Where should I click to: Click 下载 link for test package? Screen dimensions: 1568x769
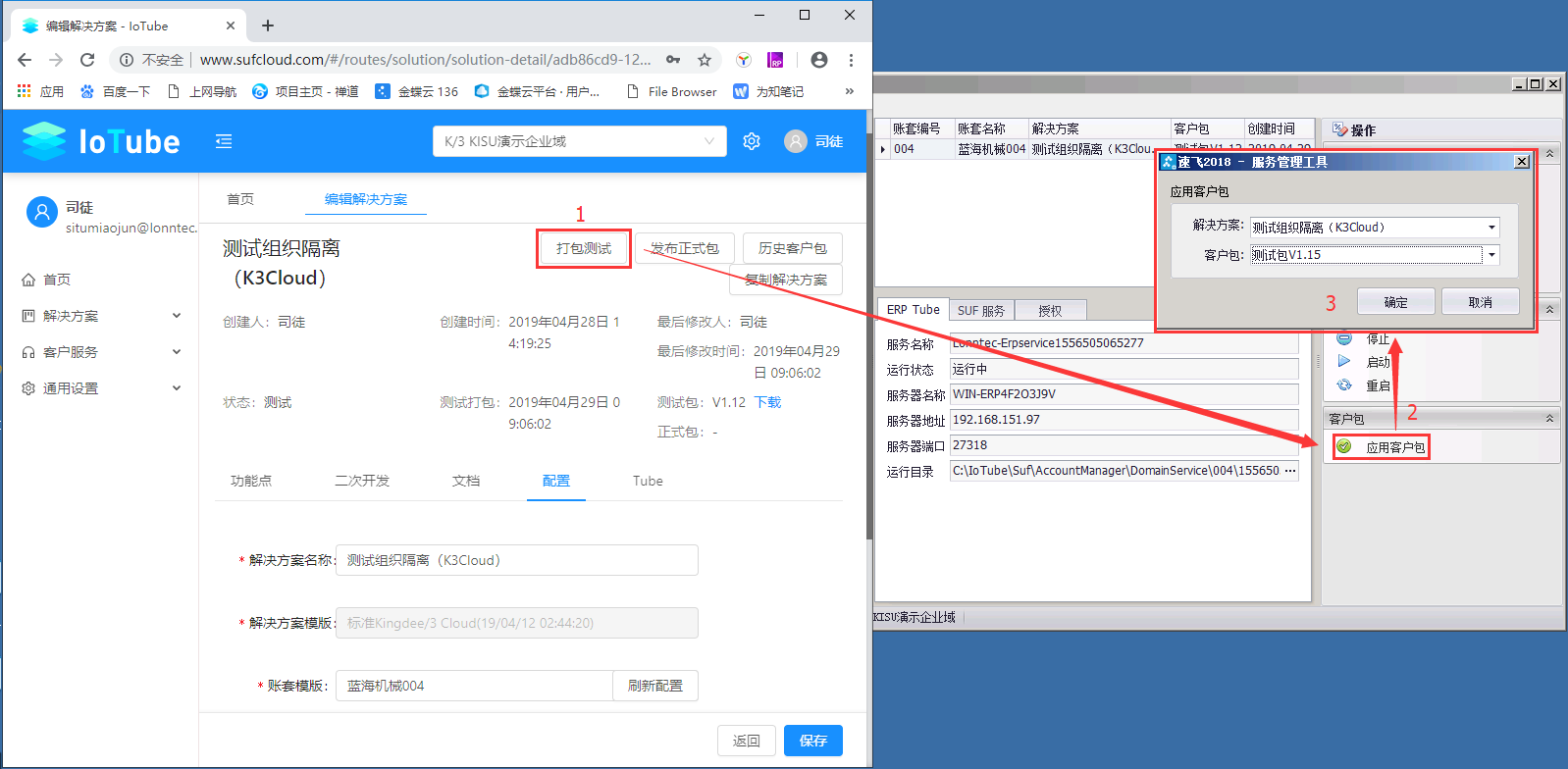pyautogui.click(x=767, y=402)
